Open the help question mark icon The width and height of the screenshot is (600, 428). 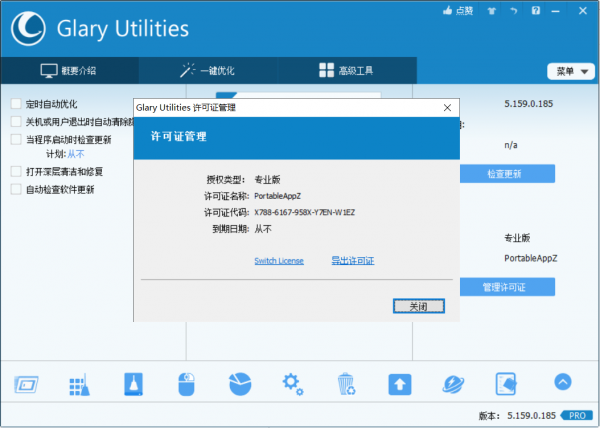pos(536,11)
